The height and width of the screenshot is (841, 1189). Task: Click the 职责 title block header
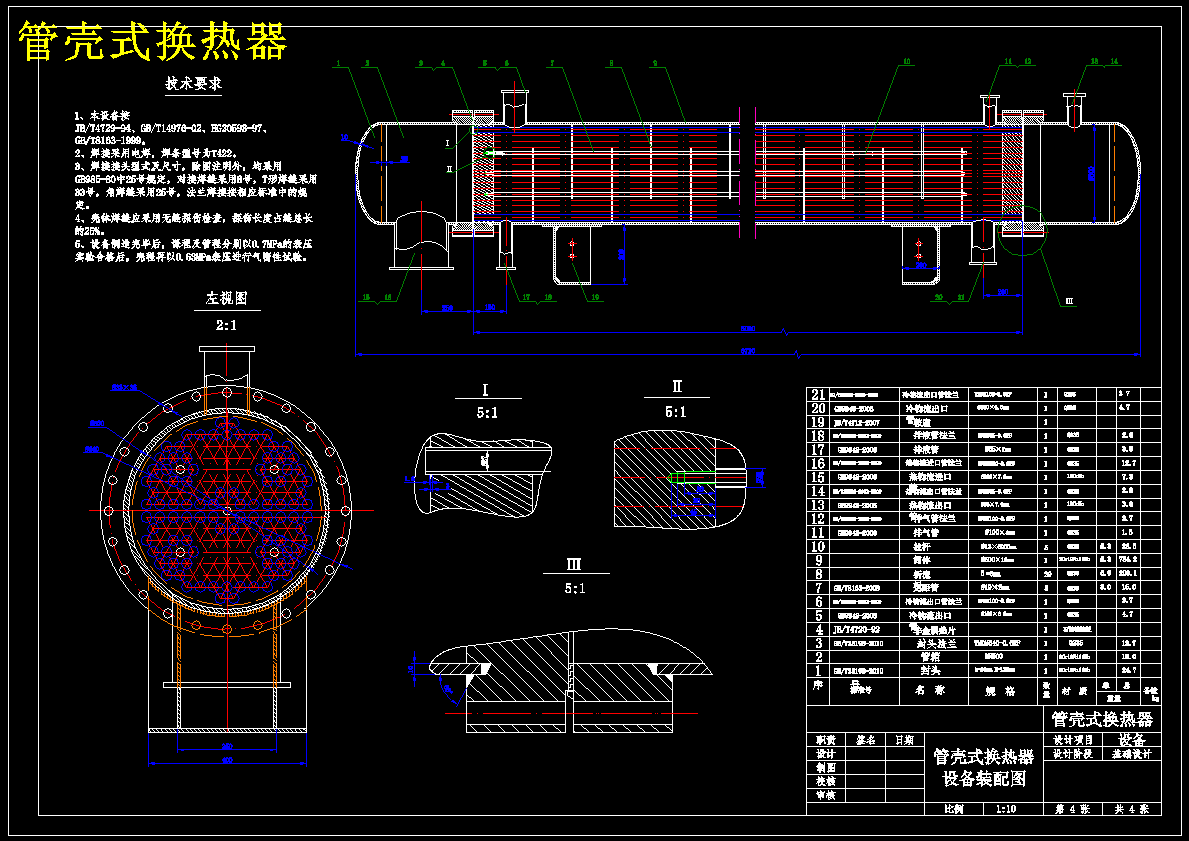(x=826, y=740)
